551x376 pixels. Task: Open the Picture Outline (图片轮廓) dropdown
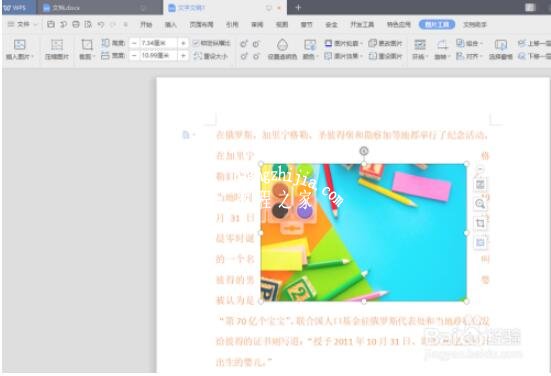343,43
